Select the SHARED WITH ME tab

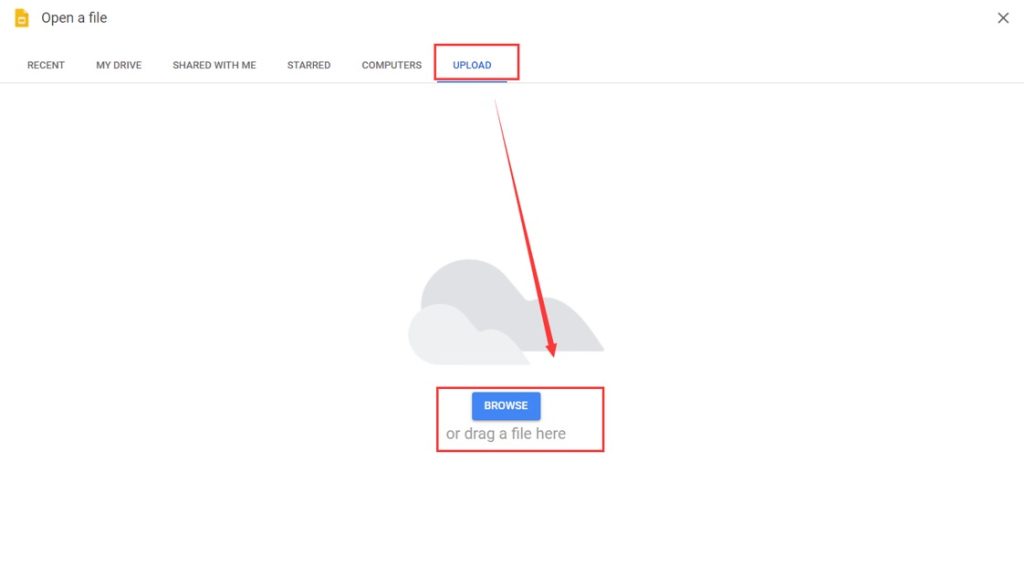213,64
